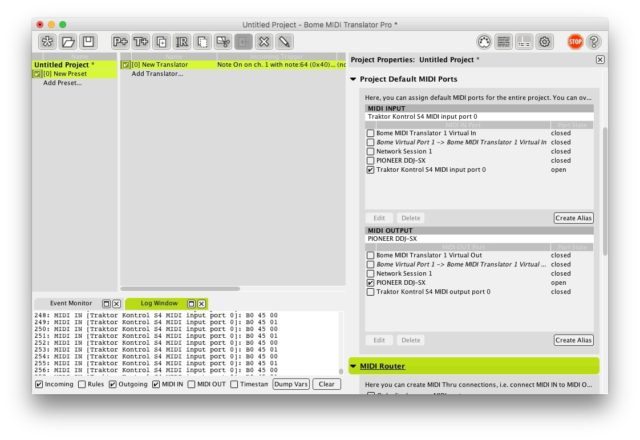Click Create Alias under MIDI OUTPUT
The width and height of the screenshot is (640, 440).
573,340
